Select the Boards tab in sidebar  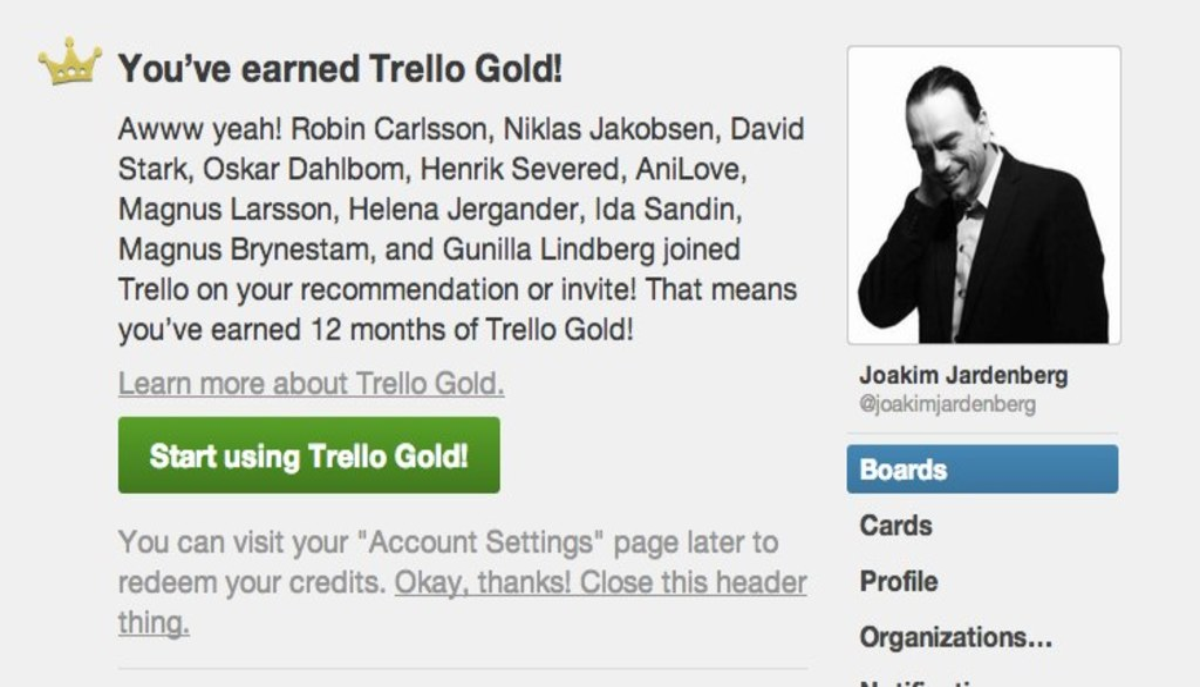[982, 469]
